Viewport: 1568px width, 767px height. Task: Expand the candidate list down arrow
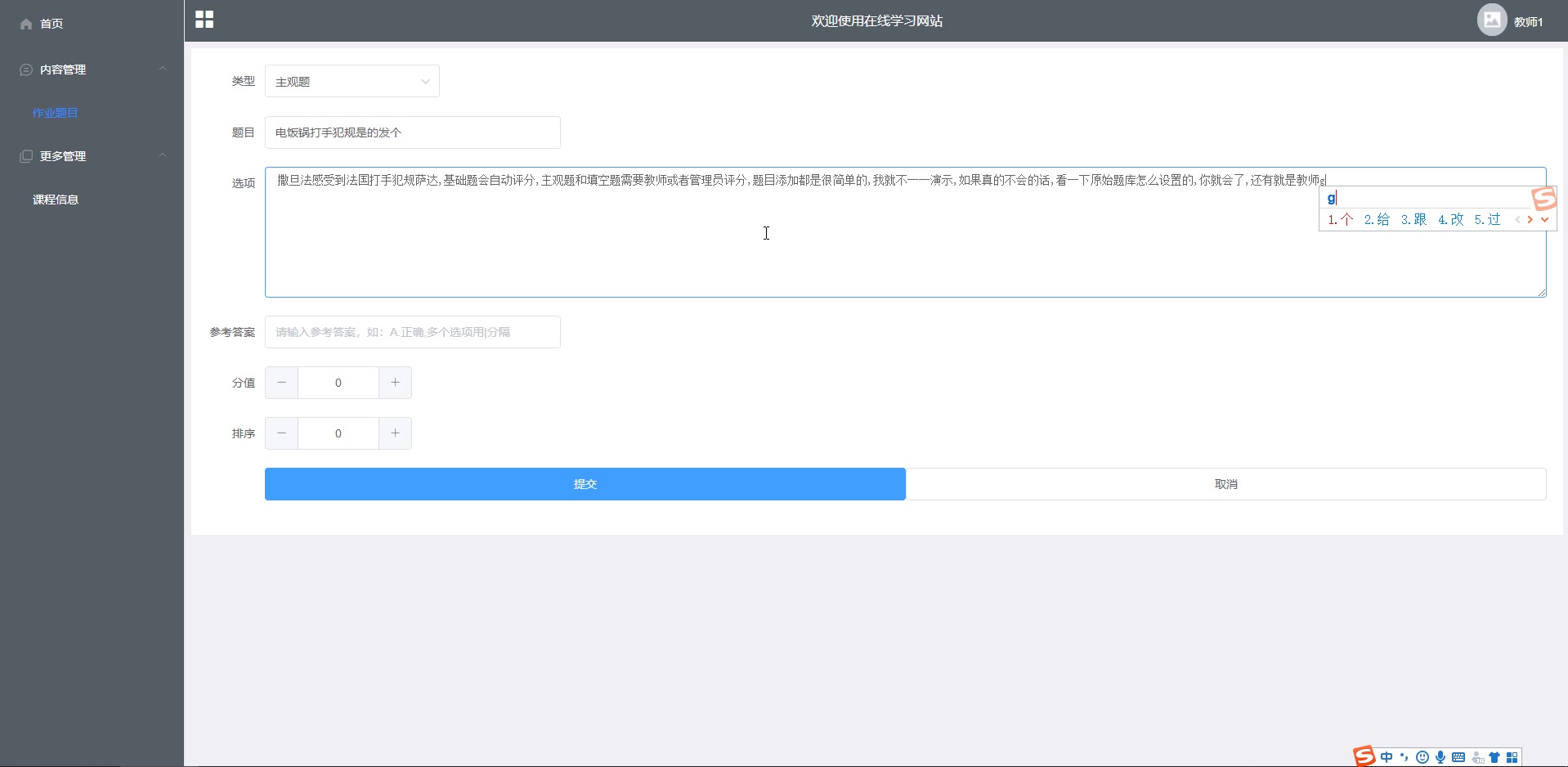[x=1544, y=219]
